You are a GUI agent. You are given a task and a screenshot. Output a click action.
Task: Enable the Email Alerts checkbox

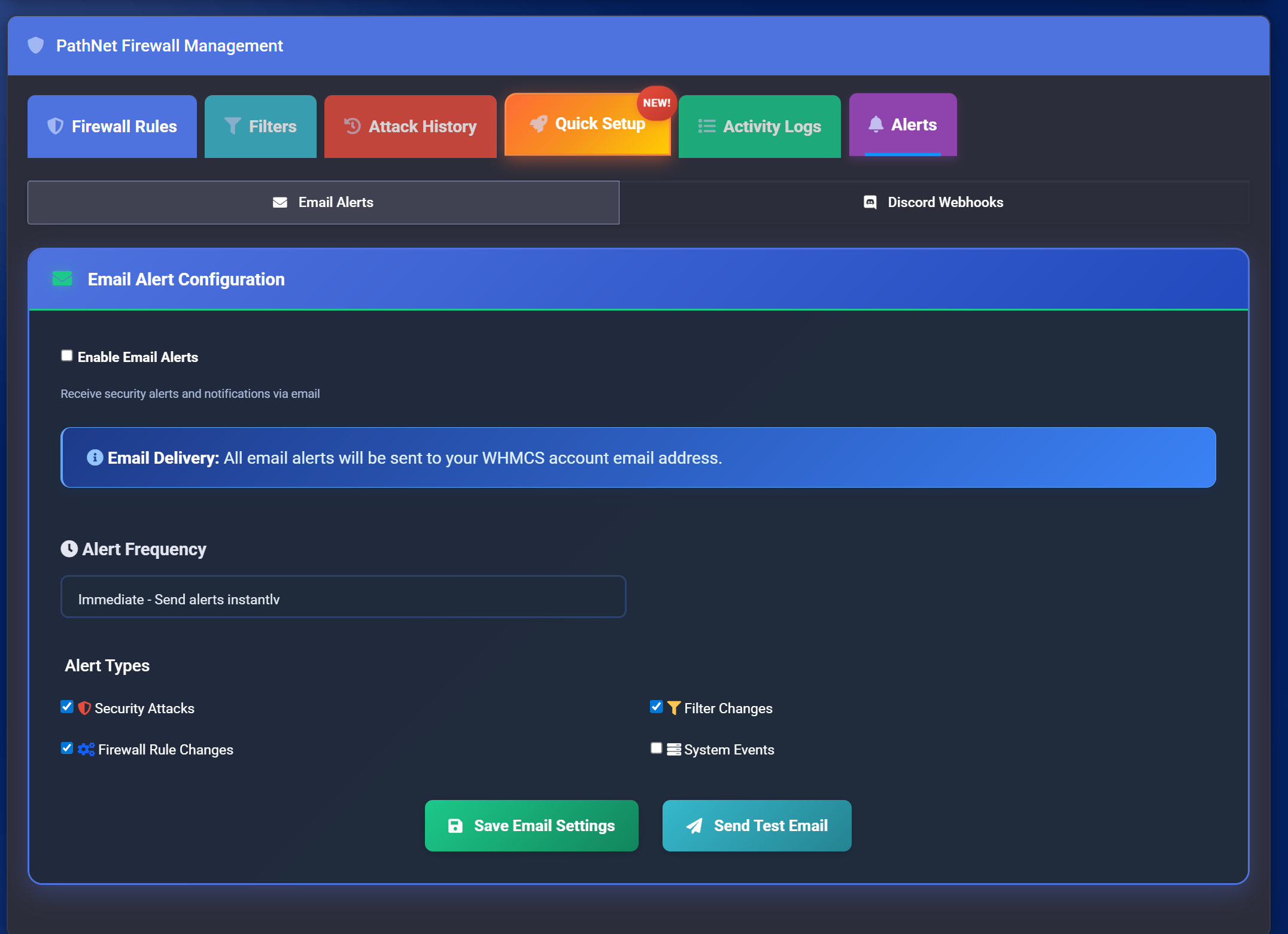click(67, 356)
